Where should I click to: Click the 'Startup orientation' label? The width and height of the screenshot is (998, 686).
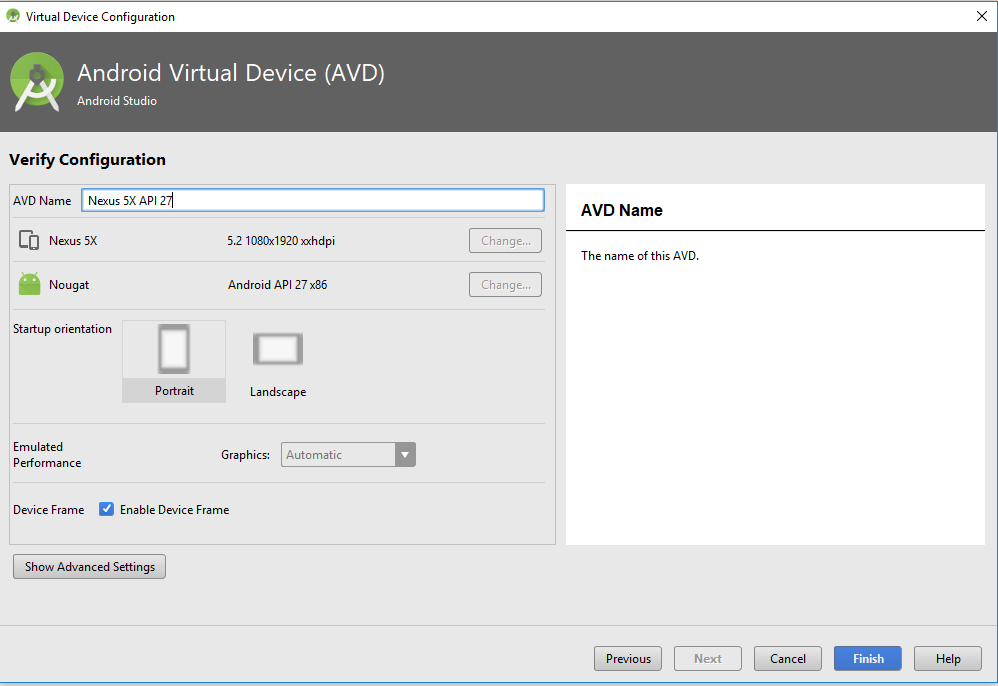(x=62, y=328)
